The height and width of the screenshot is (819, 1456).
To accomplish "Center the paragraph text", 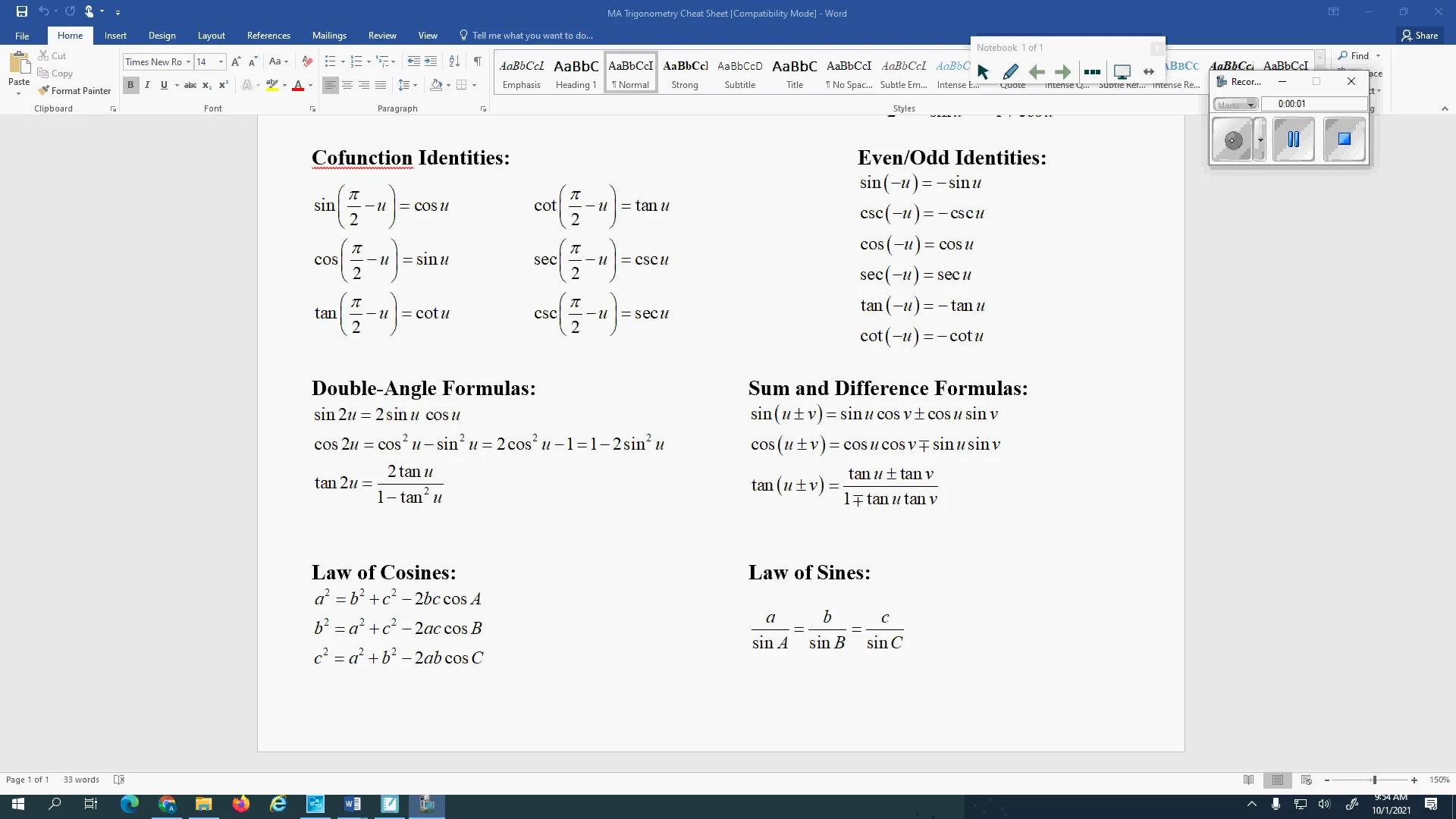I will [x=347, y=85].
